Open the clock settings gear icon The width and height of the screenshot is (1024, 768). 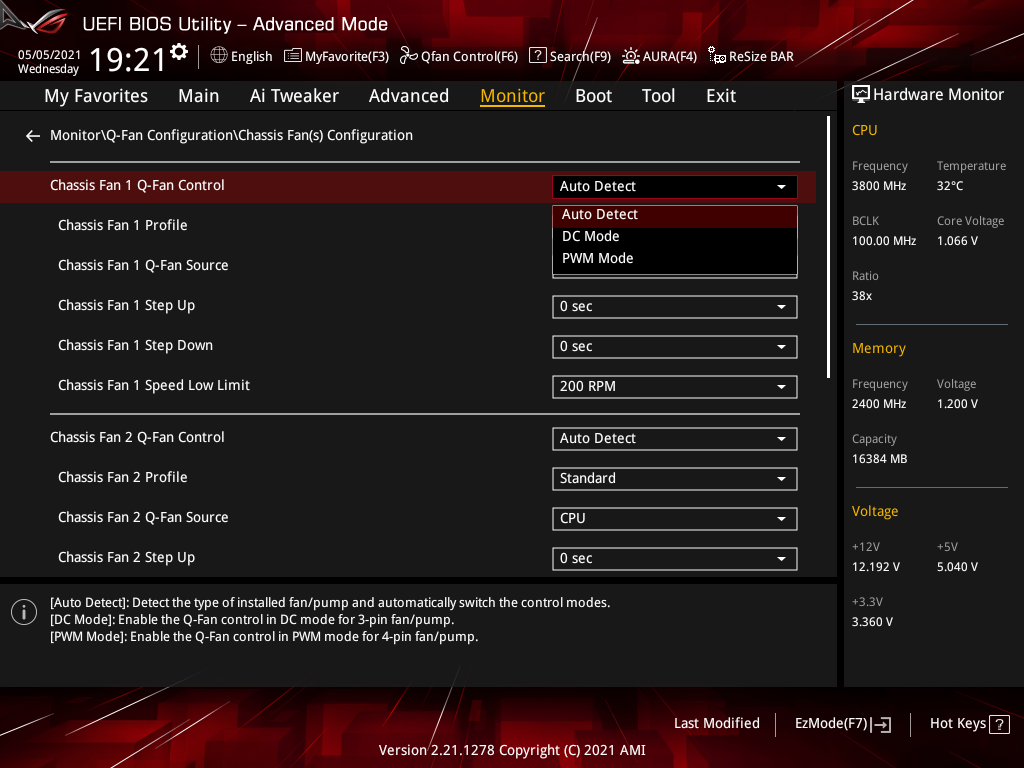(179, 52)
